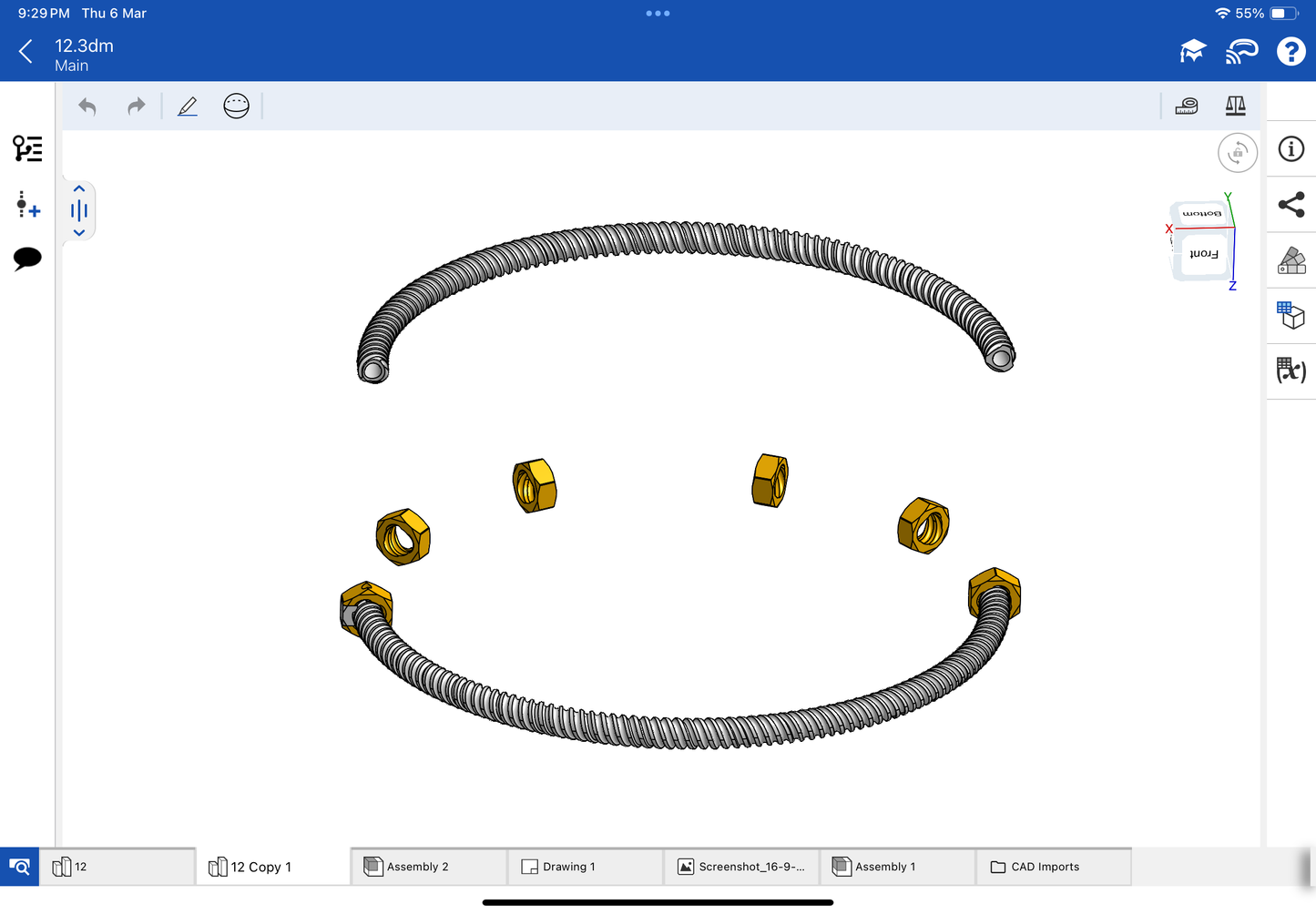This screenshot has width=1316, height=914.
Task: Open the Feature list panel
Action: tap(27, 148)
